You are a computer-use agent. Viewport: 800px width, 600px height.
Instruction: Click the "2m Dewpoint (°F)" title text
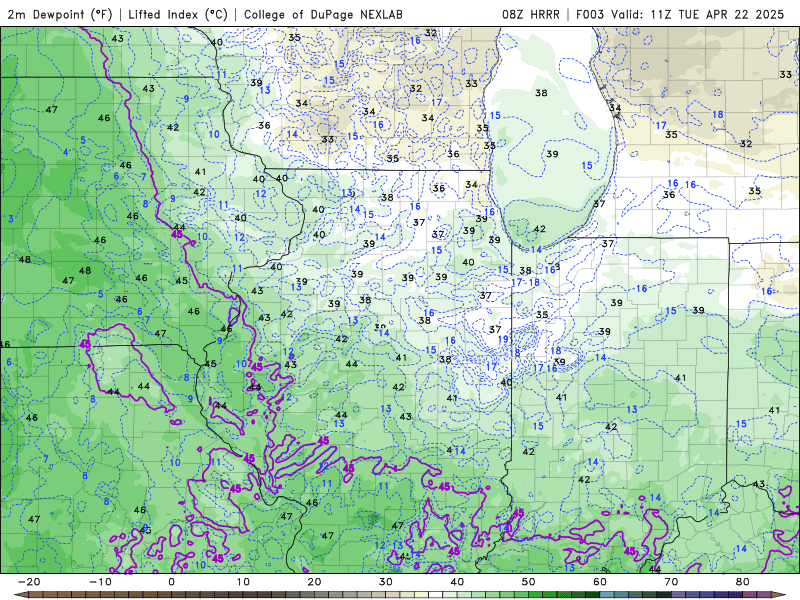pos(59,14)
